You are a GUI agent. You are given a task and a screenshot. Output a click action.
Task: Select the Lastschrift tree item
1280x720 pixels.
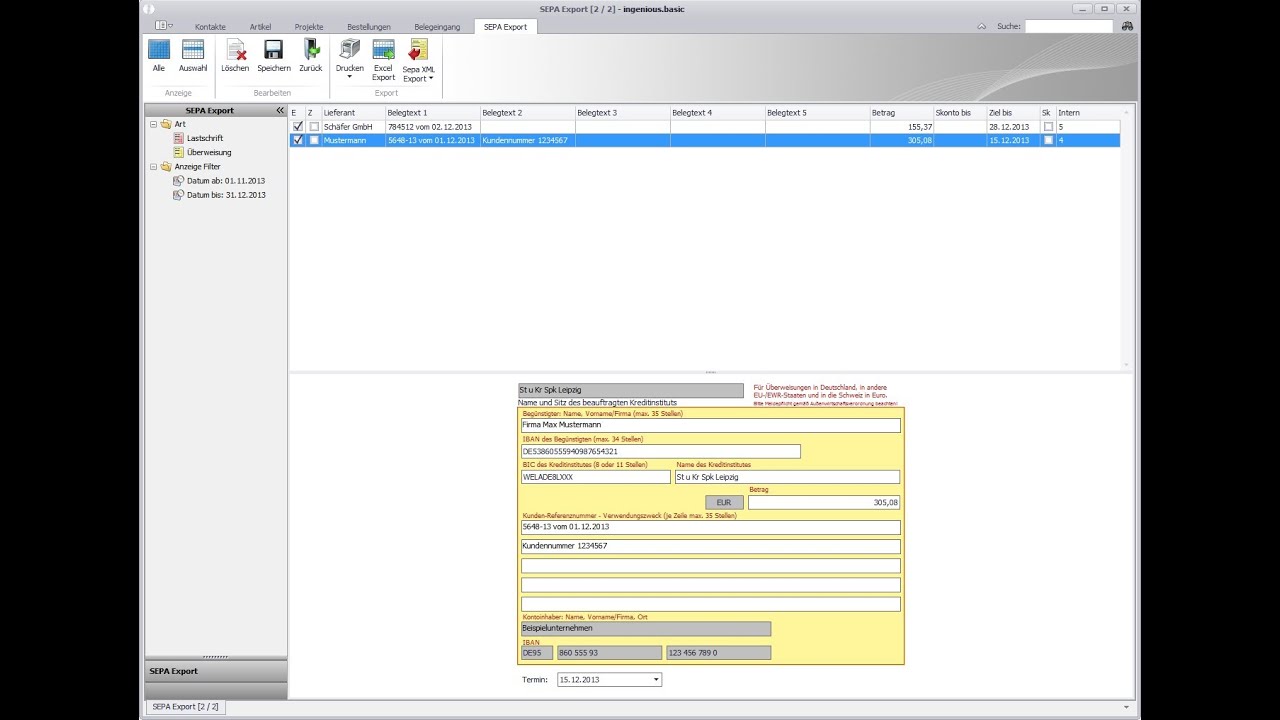tap(204, 138)
